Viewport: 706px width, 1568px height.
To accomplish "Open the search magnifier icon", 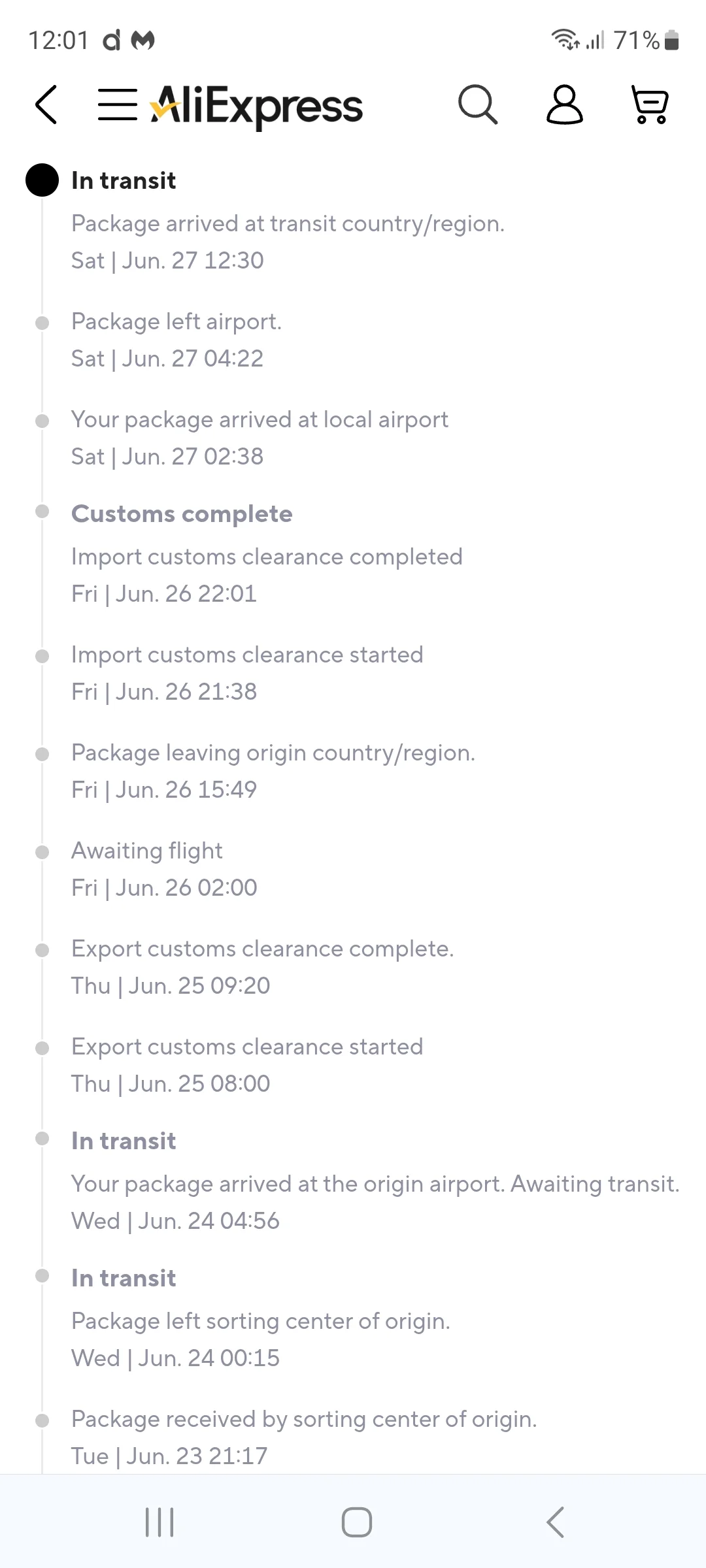I will point(478,105).
